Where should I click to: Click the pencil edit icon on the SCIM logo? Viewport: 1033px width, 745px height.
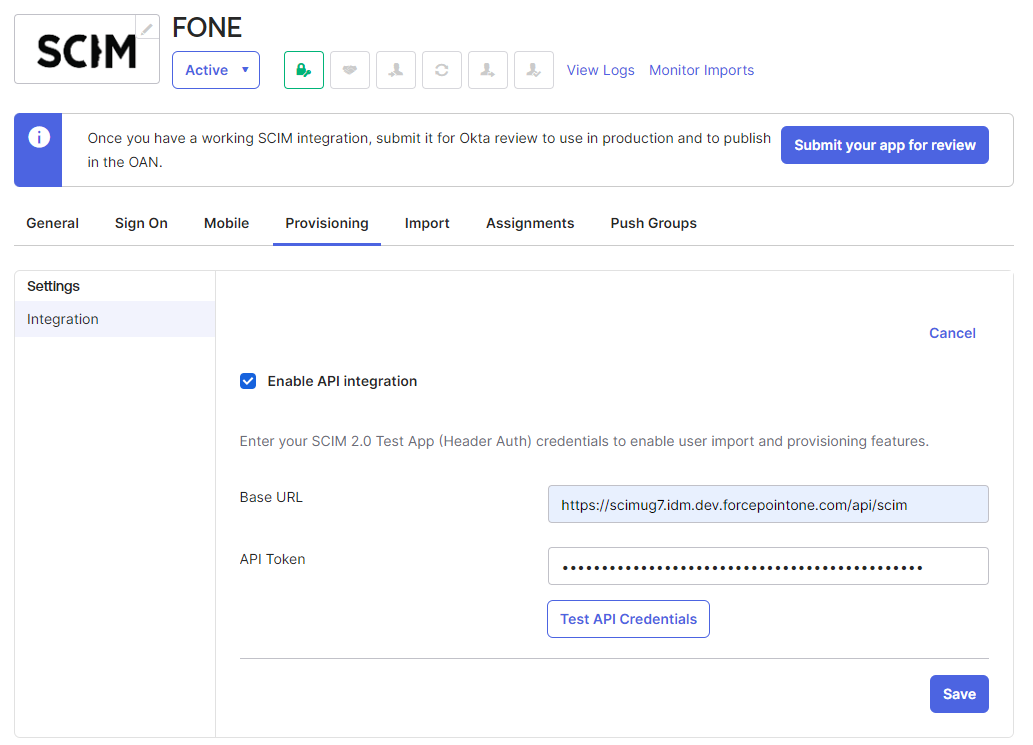pyautogui.click(x=147, y=28)
